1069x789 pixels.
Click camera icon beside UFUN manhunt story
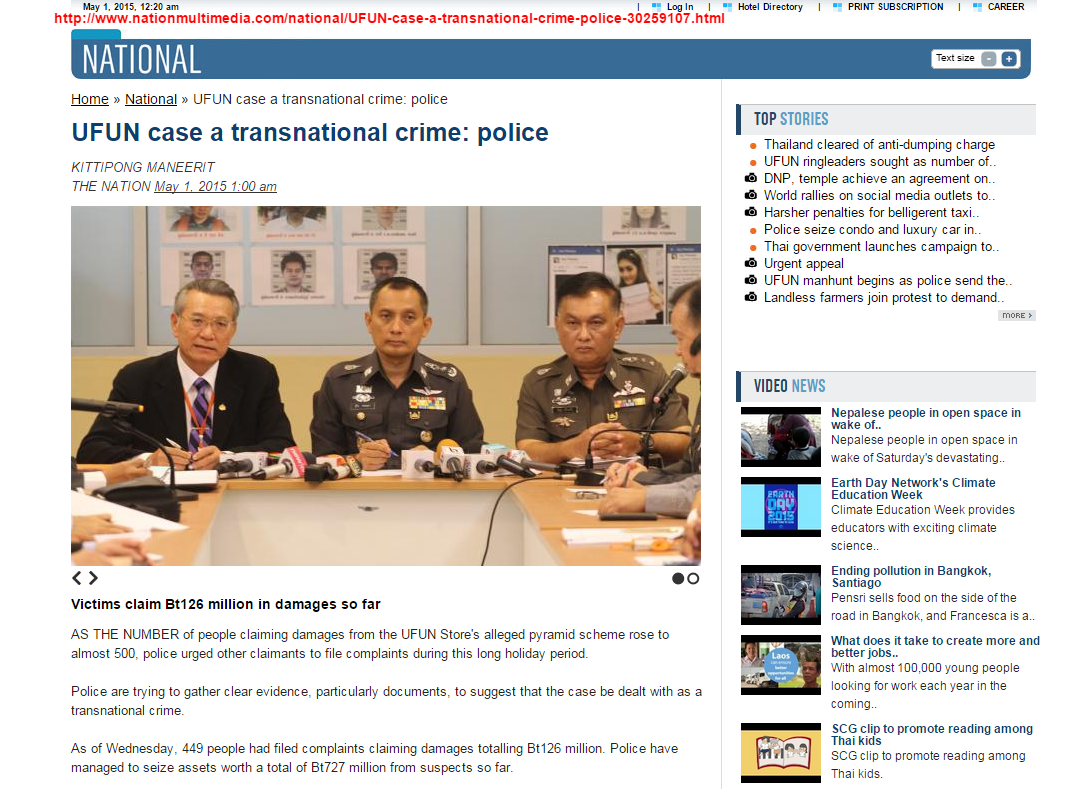(751, 280)
